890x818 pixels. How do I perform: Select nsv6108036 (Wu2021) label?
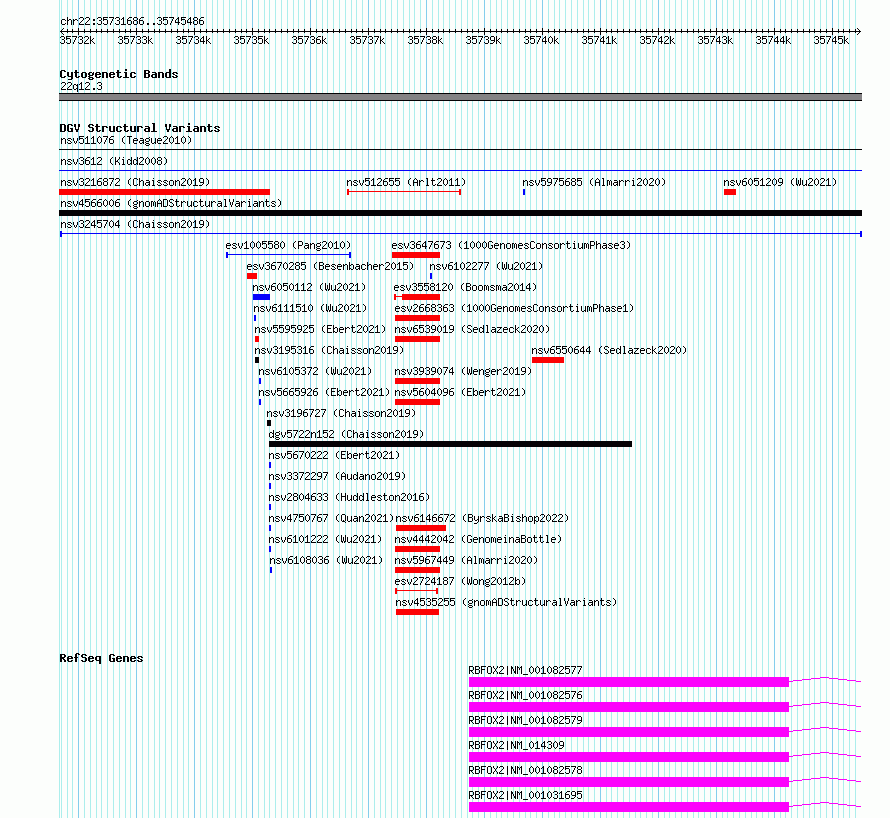(326, 560)
